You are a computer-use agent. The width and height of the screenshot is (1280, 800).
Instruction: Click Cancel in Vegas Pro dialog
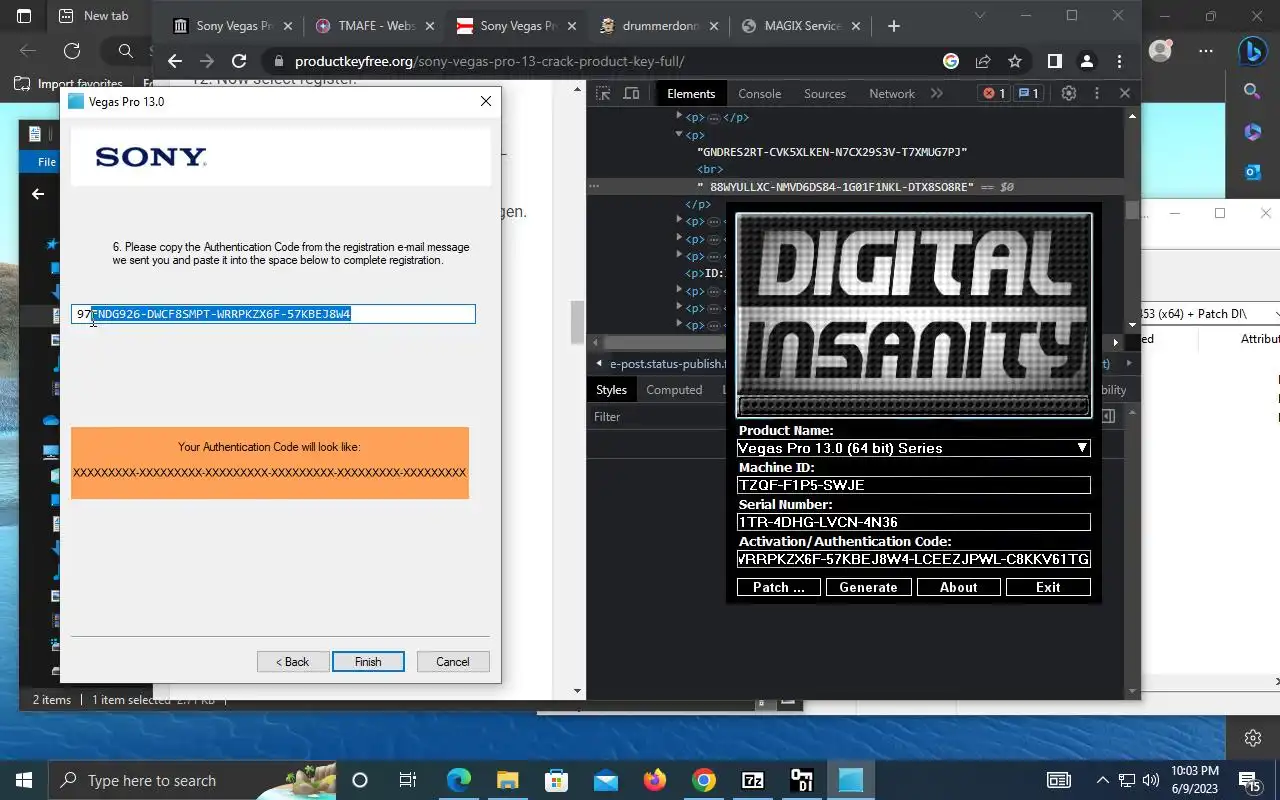pyautogui.click(x=452, y=661)
